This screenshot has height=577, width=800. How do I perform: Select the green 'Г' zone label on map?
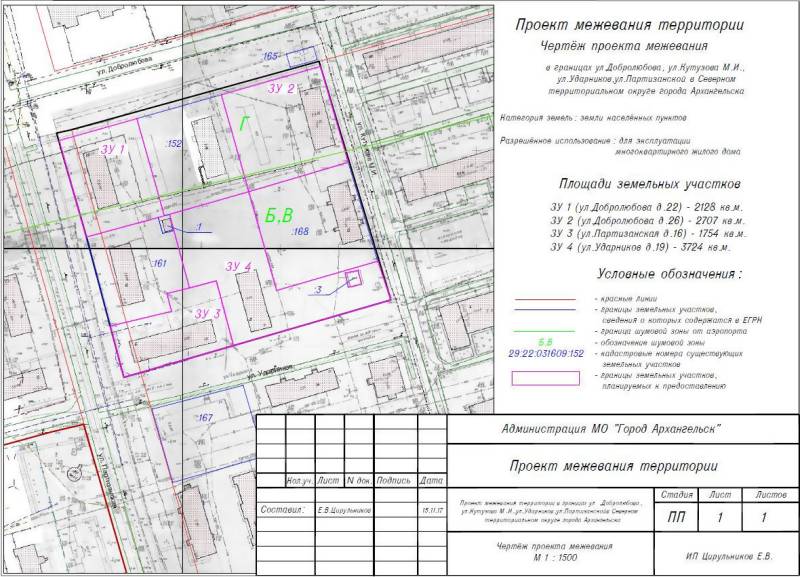pyautogui.click(x=244, y=124)
